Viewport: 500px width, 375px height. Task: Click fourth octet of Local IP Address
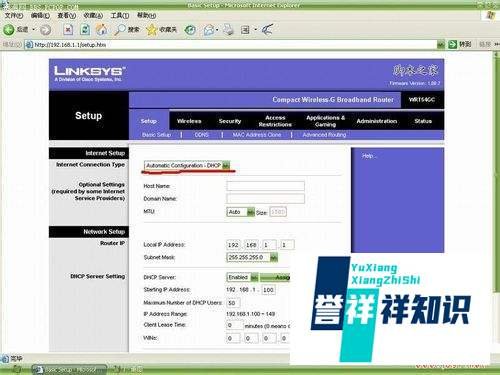coord(287,245)
